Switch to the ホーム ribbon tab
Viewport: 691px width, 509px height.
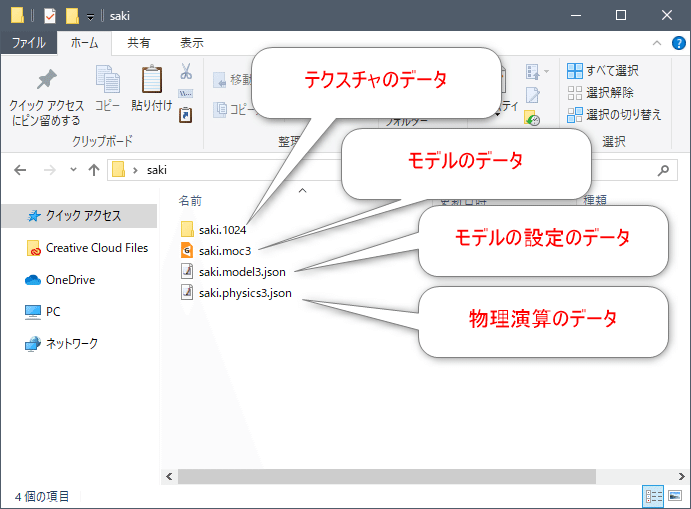pyautogui.click(x=85, y=43)
